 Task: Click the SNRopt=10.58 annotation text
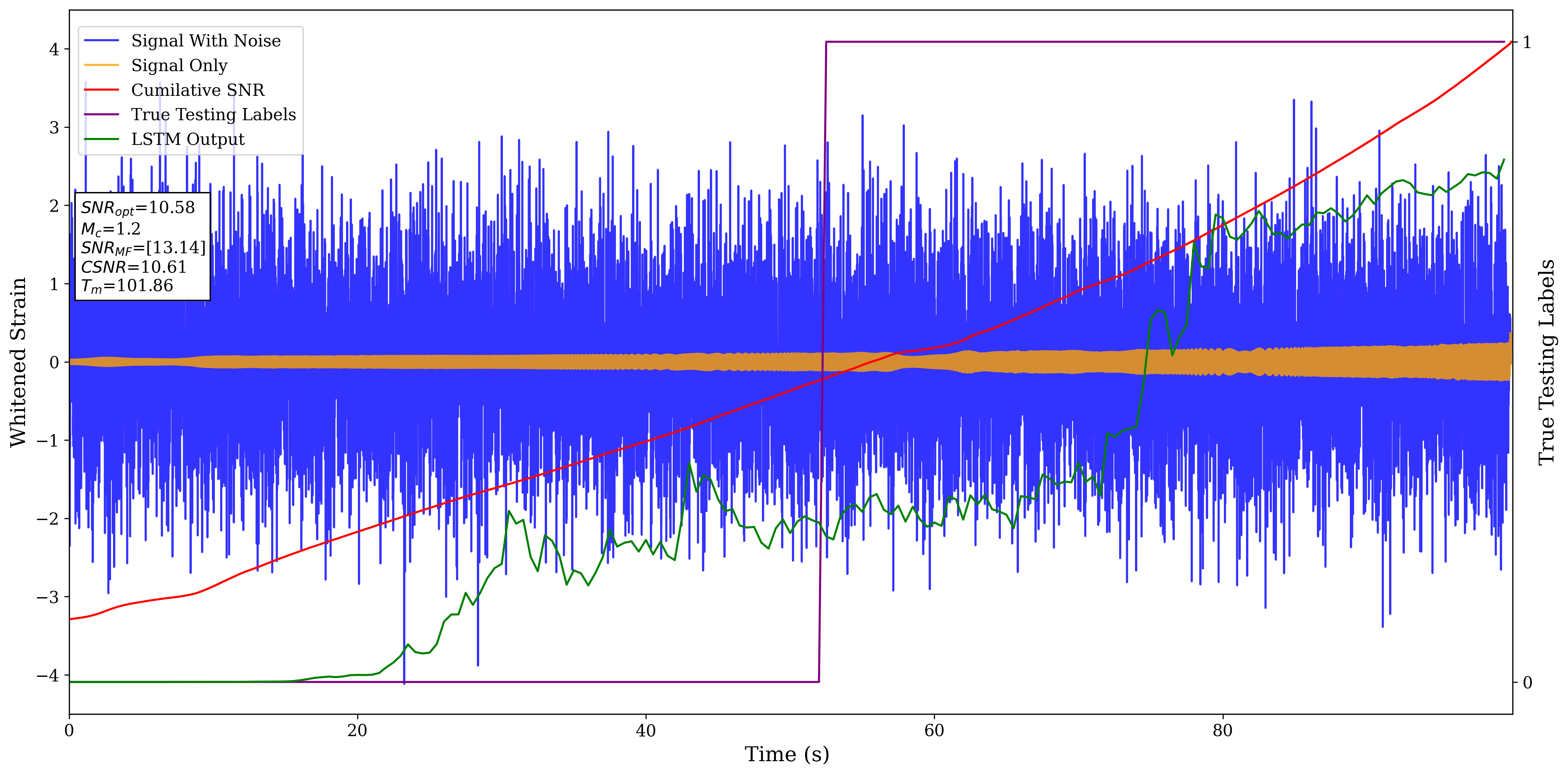pyautogui.click(x=137, y=208)
